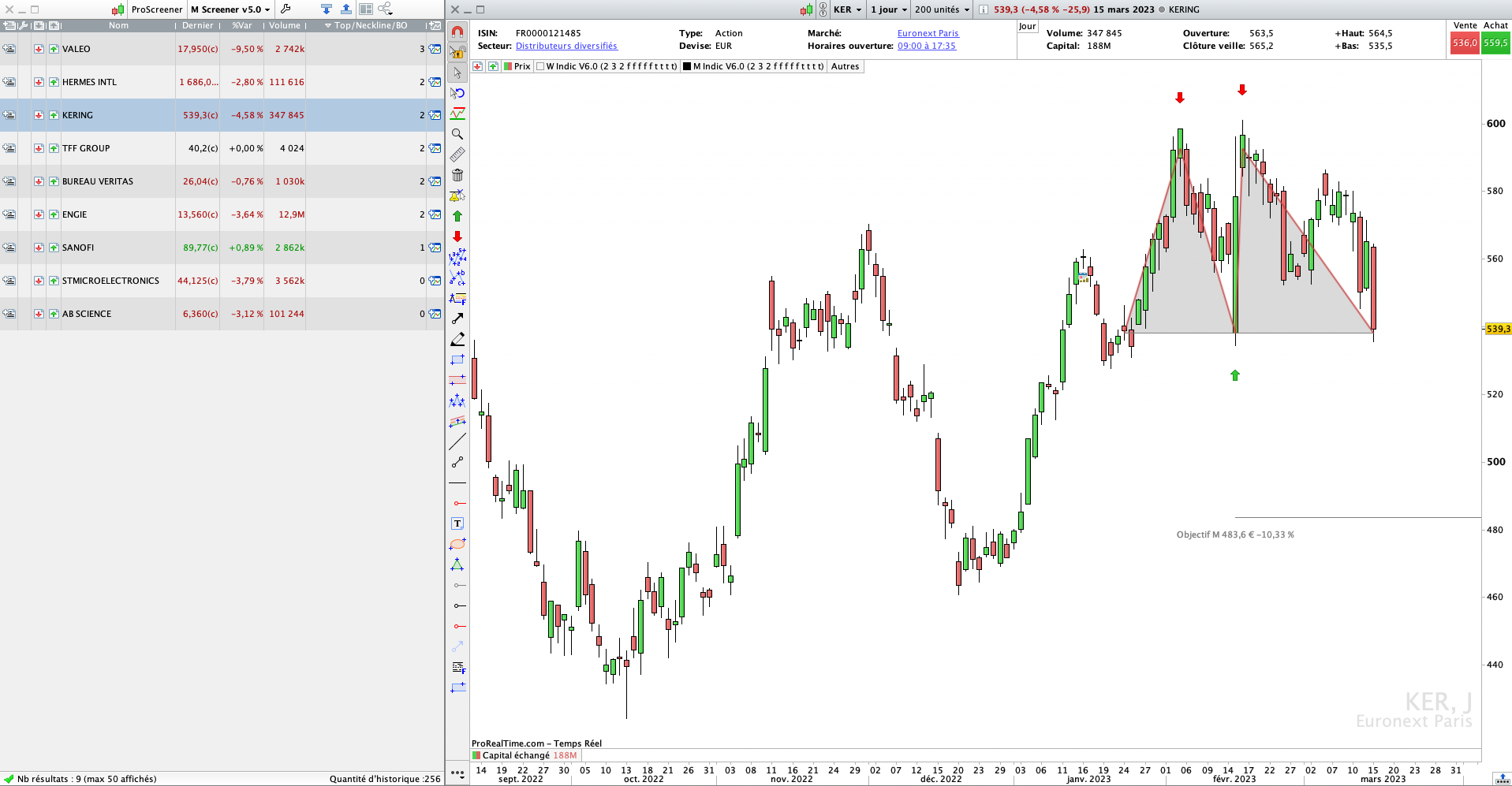Select the diagonal trend line tool

[x=457, y=441]
